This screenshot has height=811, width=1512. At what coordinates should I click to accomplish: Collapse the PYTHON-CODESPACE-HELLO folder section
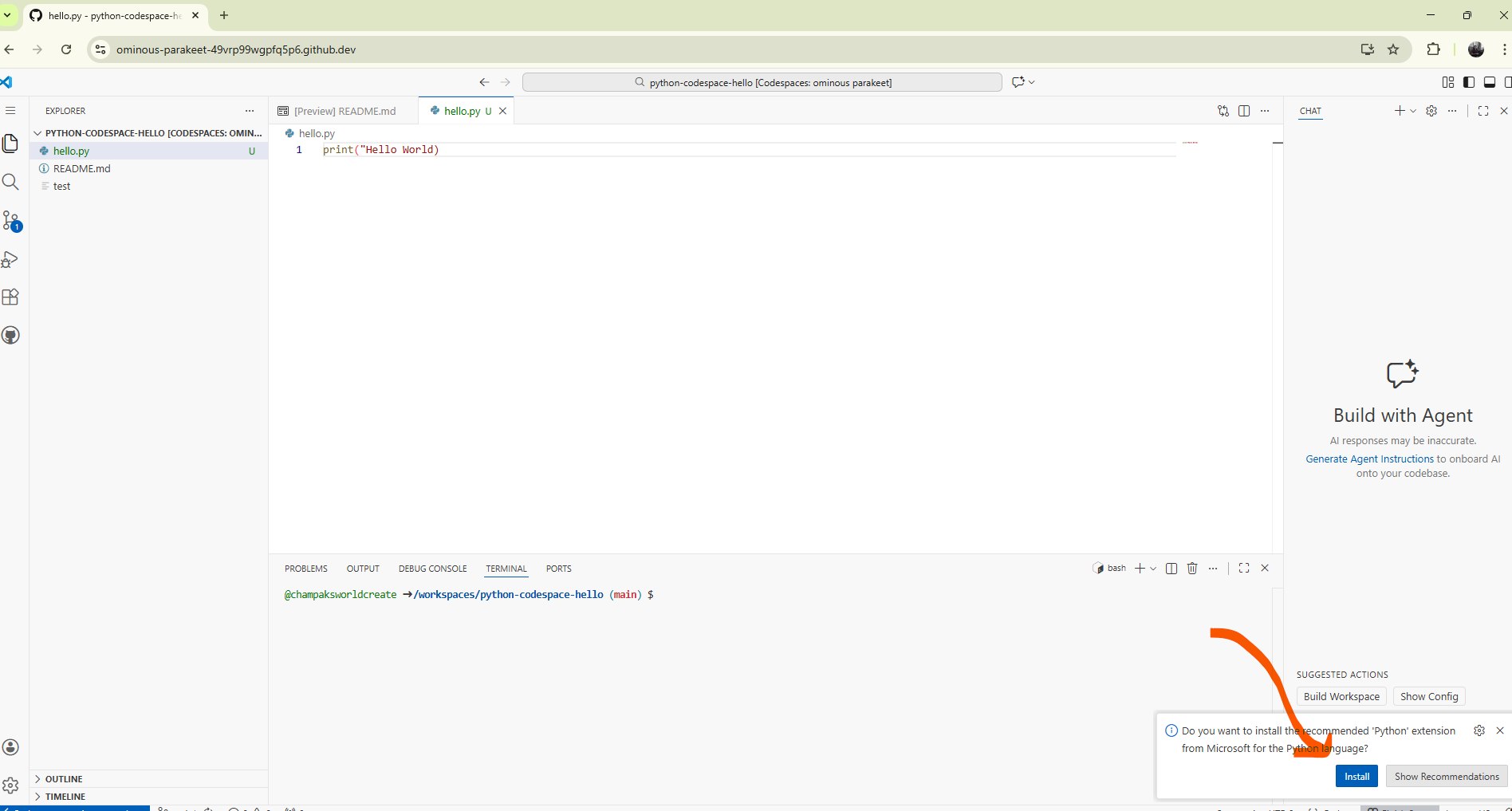click(x=148, y=133)
